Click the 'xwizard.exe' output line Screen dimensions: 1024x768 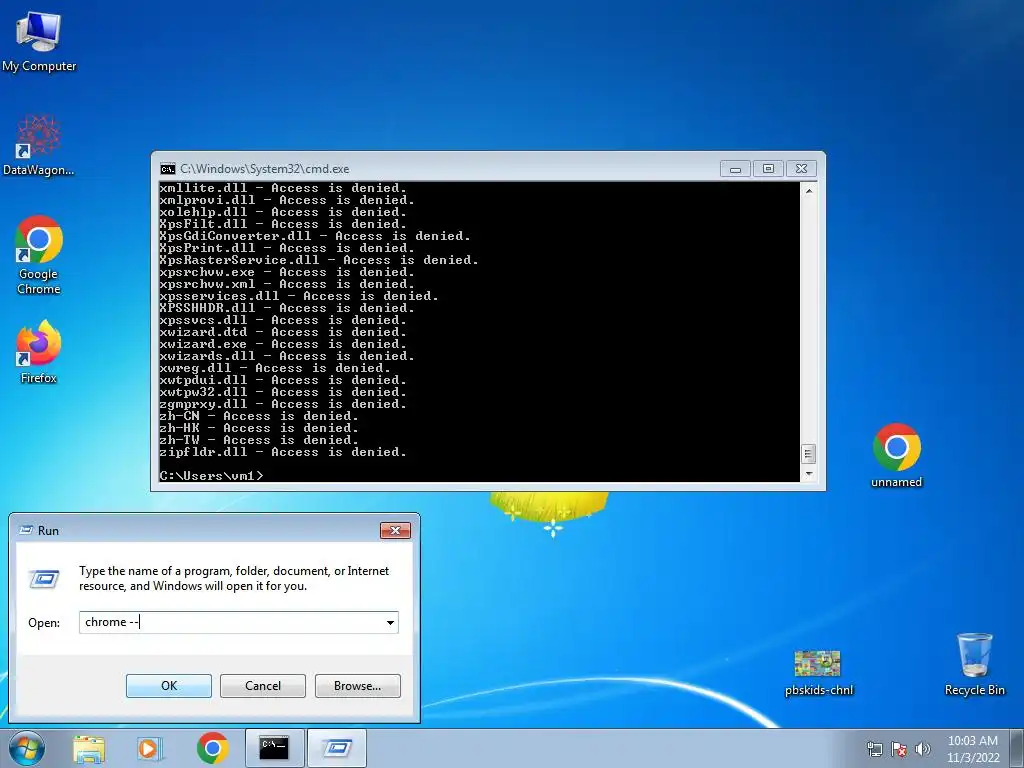click(283, 344)
